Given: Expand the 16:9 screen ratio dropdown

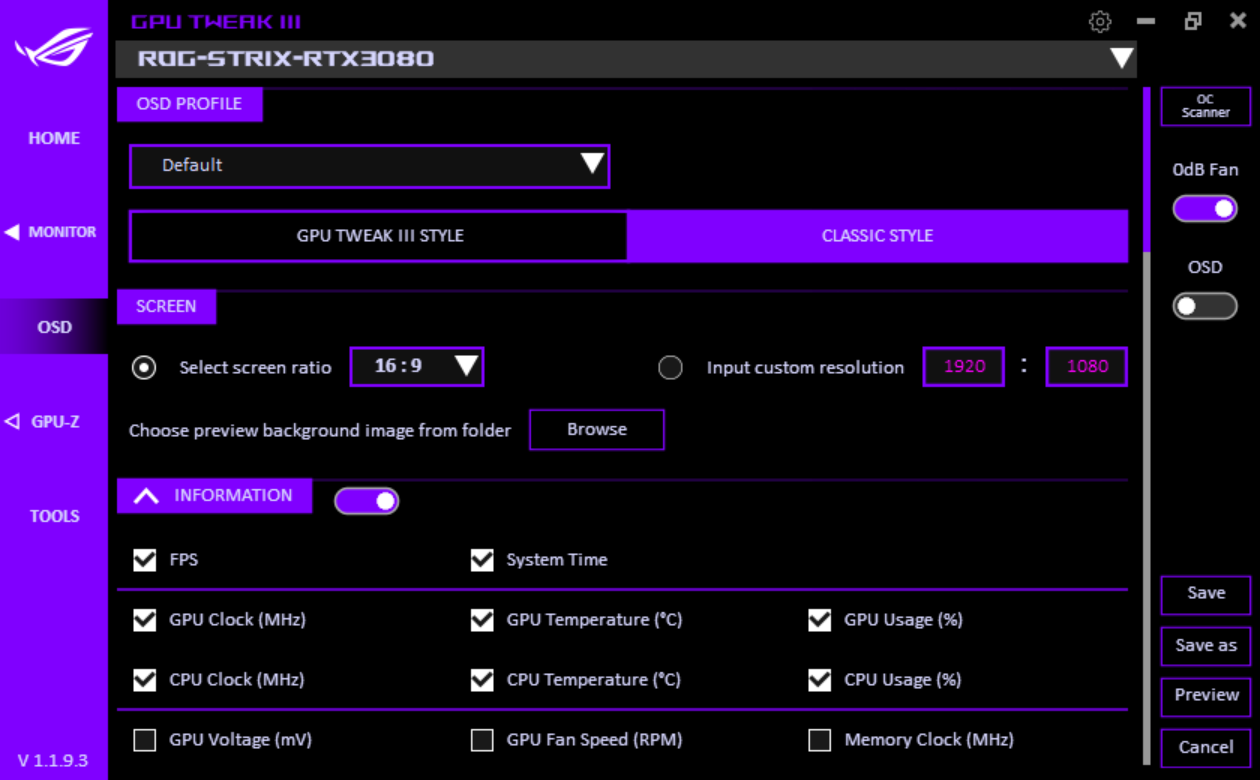Looking at the screenshot, I should pos(417,367).
